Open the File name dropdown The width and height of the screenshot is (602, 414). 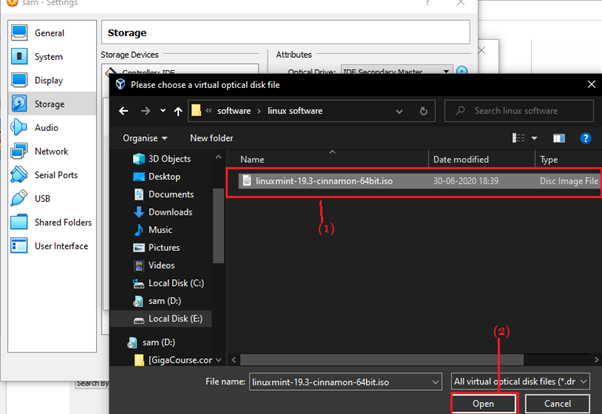pyautogui.click(x=435, y=382)
